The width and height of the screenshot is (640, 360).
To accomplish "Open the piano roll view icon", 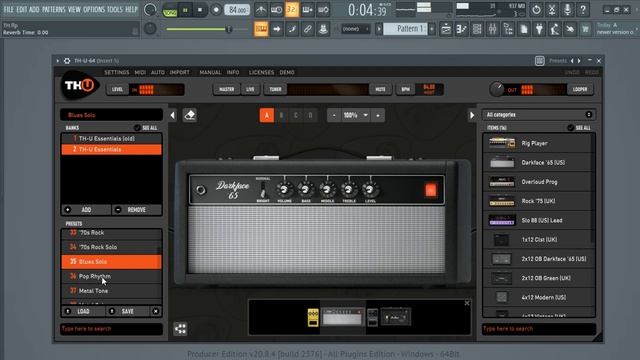I will 462,29.
